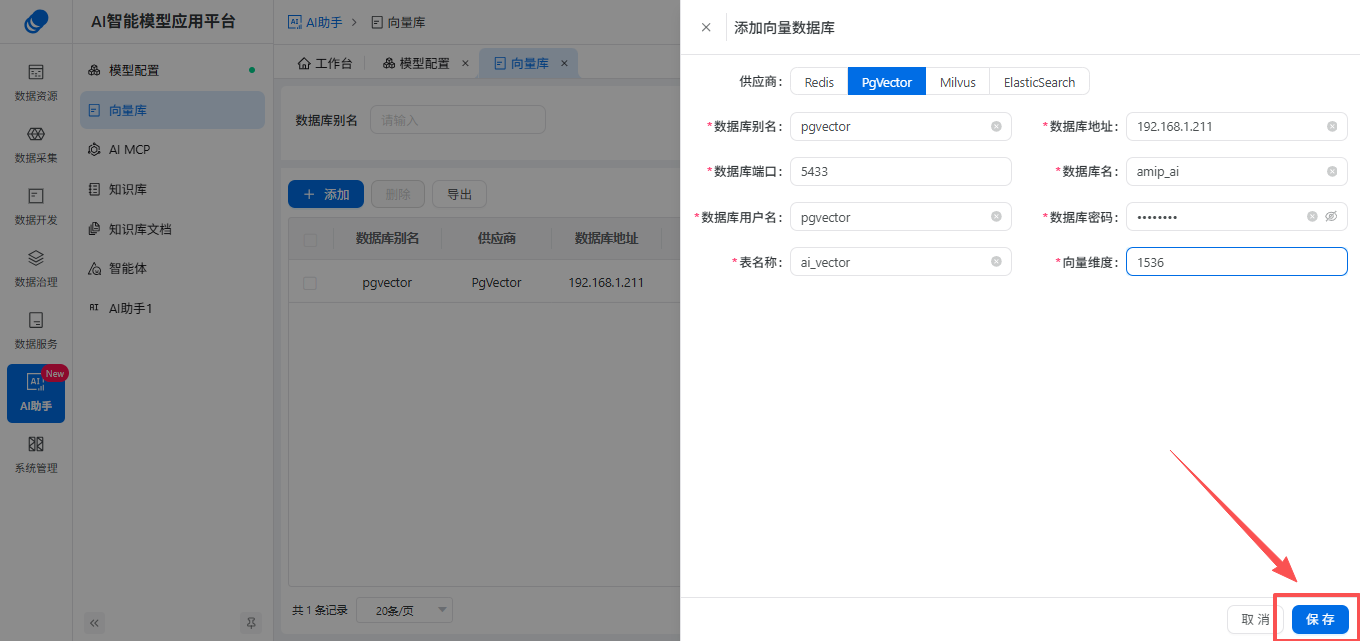Select PgVector as 供应商

(x=887, y=82)
